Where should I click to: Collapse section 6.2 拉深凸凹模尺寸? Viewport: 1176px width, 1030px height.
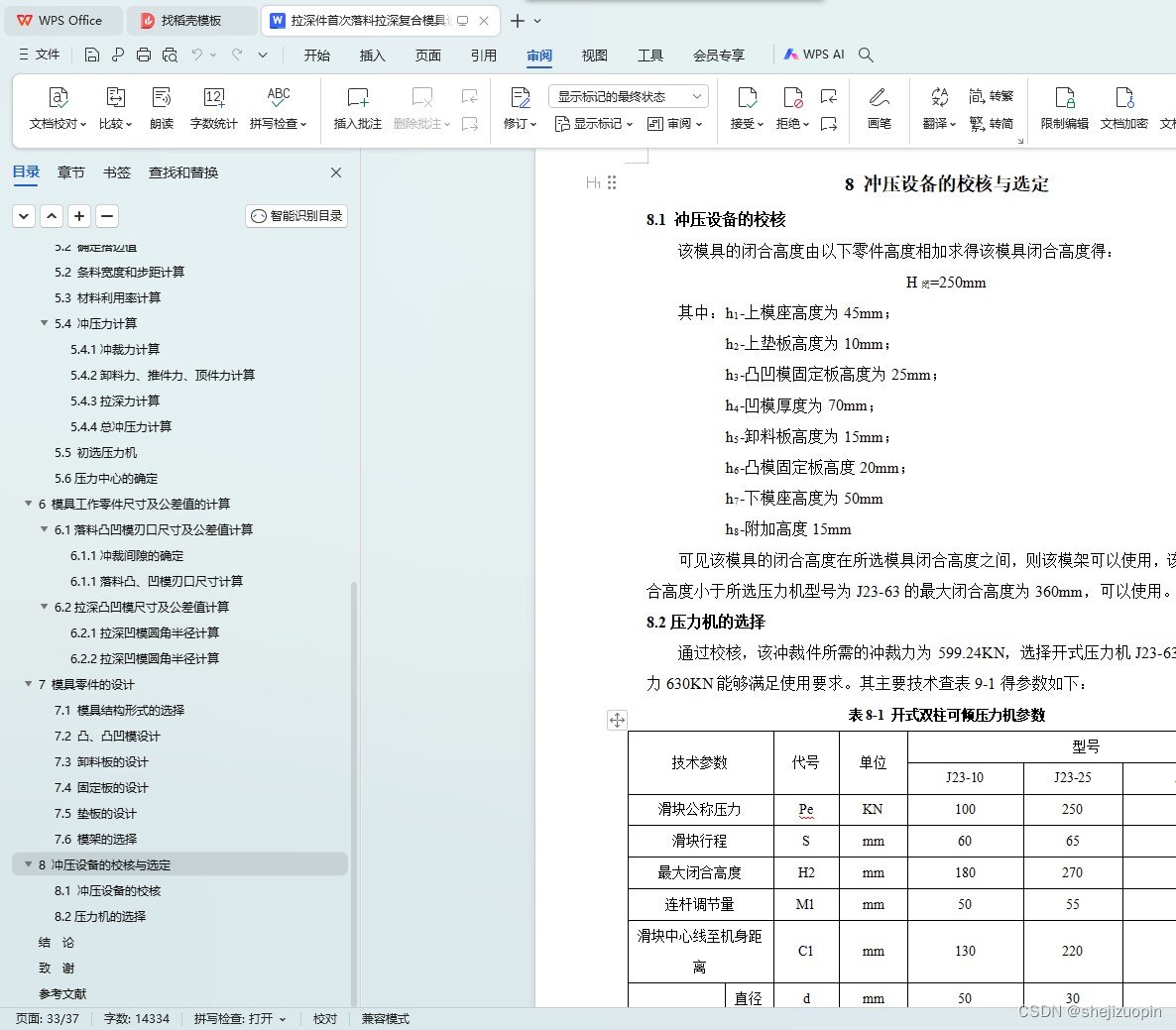click(45, 607)
